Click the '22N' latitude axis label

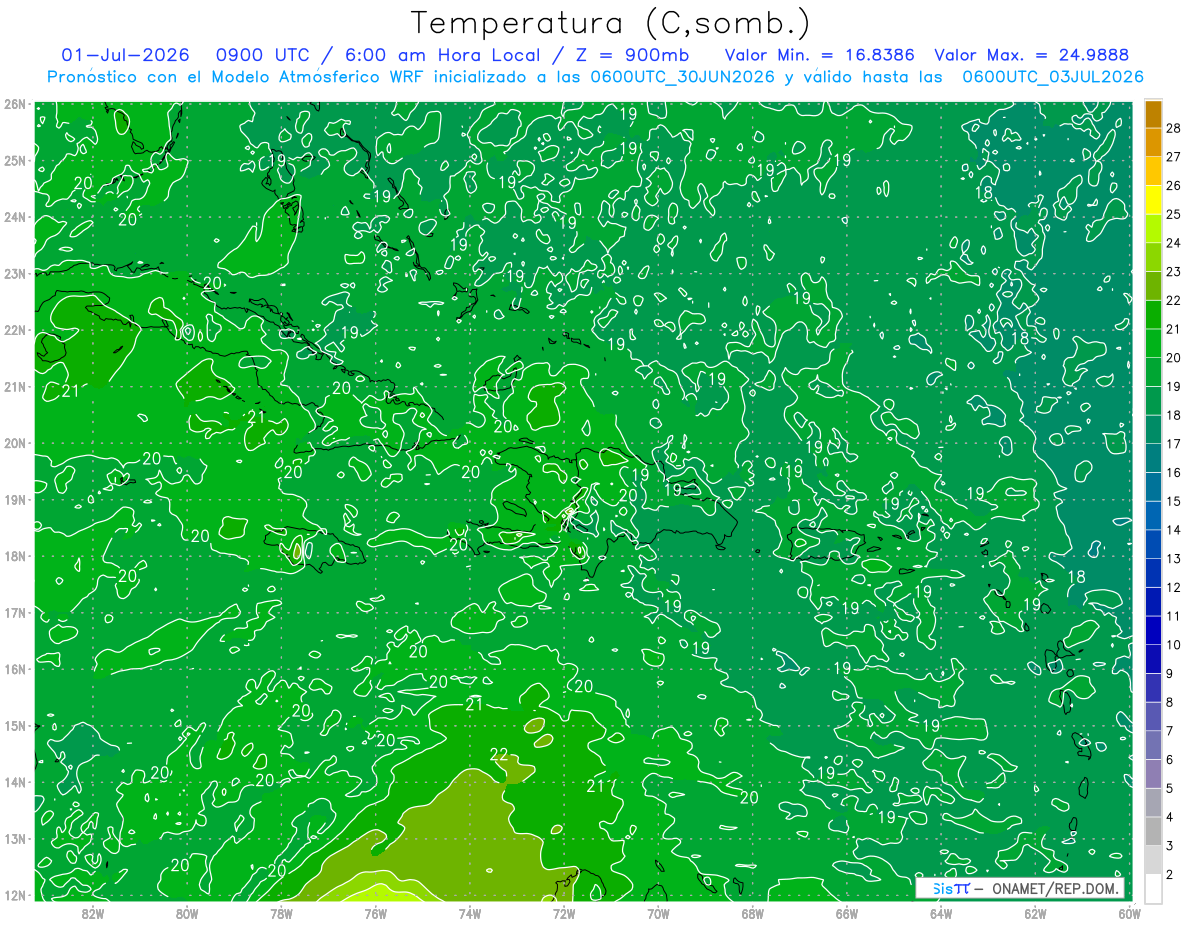(x=16, y=330)
